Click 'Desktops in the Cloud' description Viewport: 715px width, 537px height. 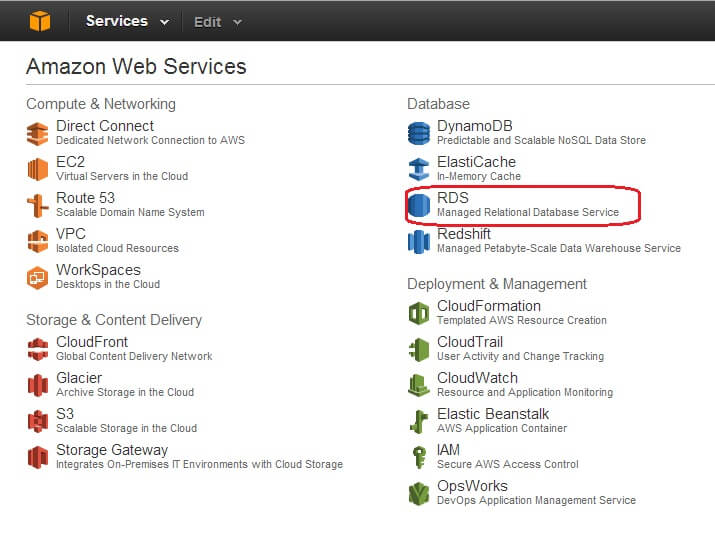pyautogui.click(x=108, y=284)
